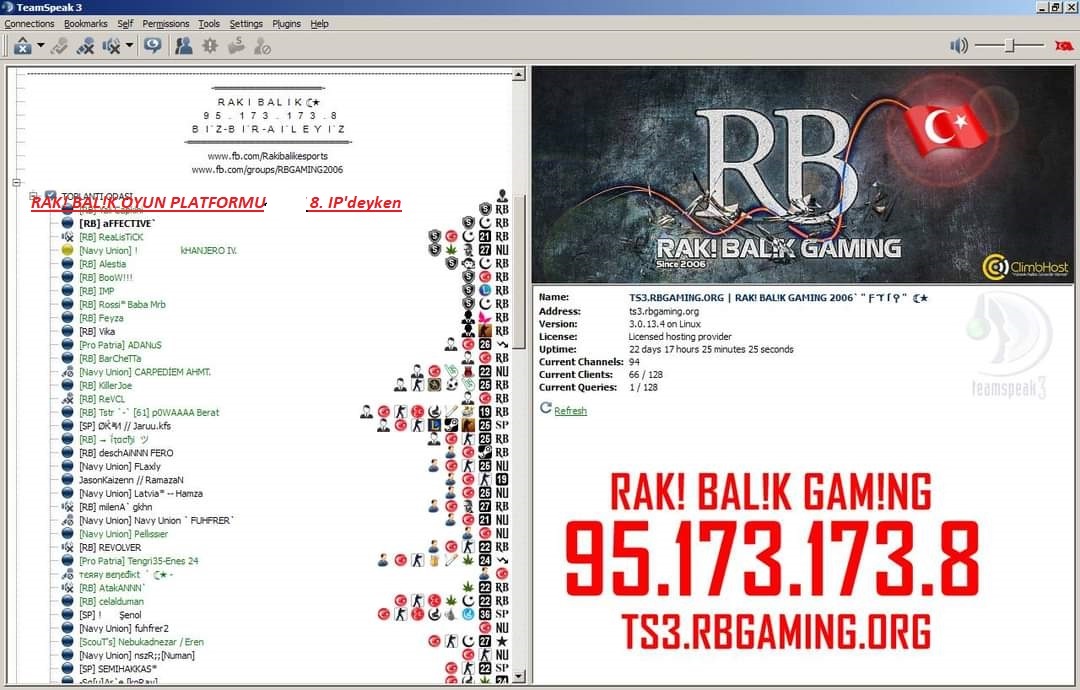This screenshot has width=1080, height=690.
Task: Open the Plugins menu
Action: coord(287,23)
